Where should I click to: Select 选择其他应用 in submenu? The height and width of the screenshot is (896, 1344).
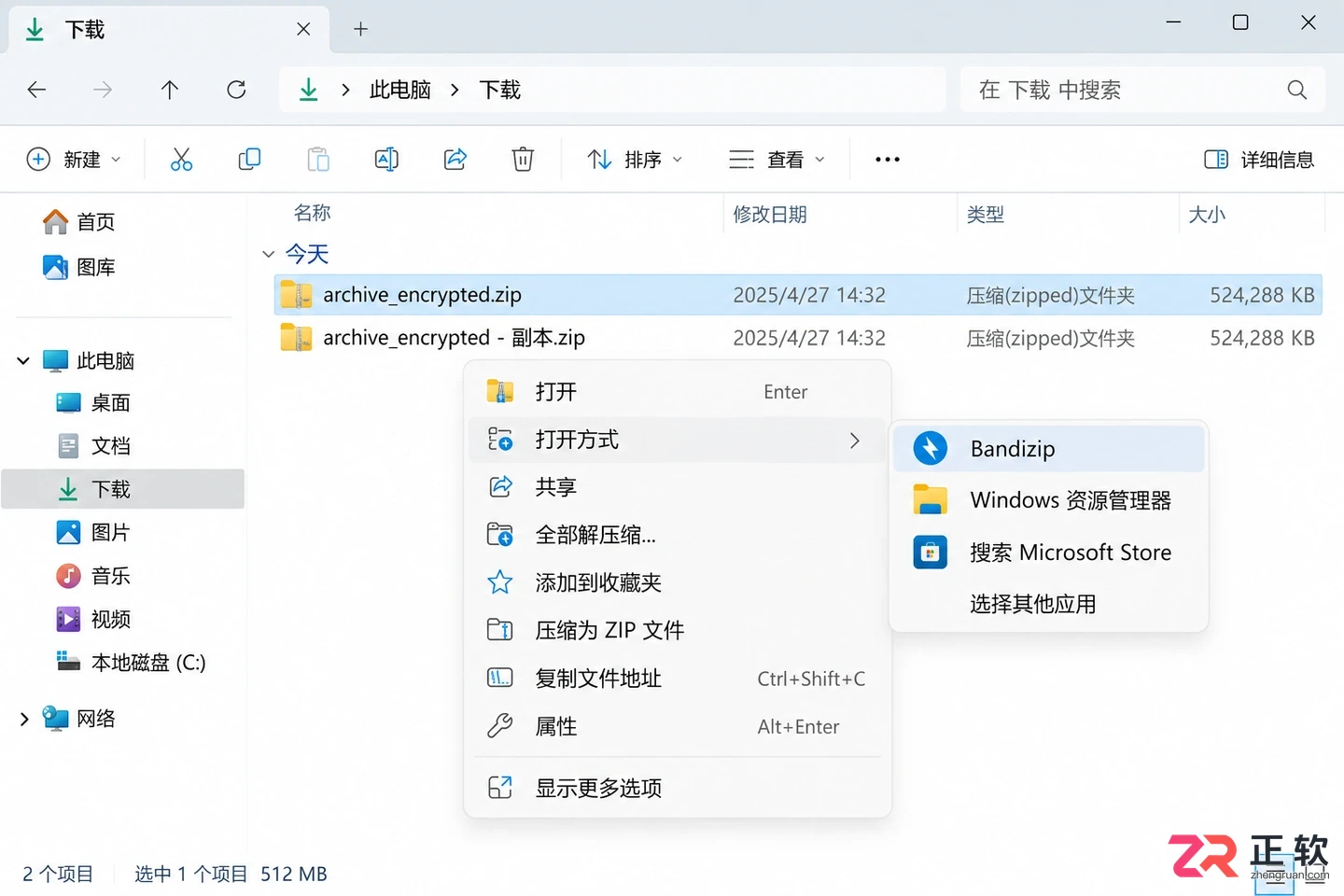tap(1049, 604)
